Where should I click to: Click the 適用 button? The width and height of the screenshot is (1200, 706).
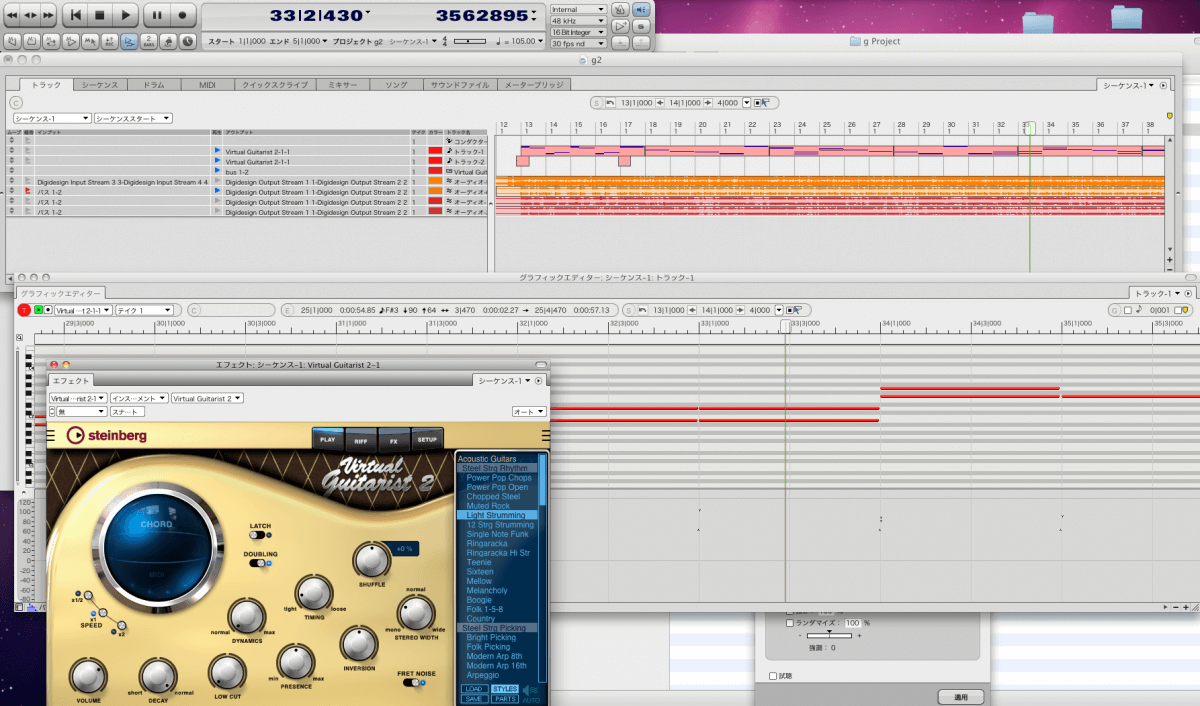point(960,697)
